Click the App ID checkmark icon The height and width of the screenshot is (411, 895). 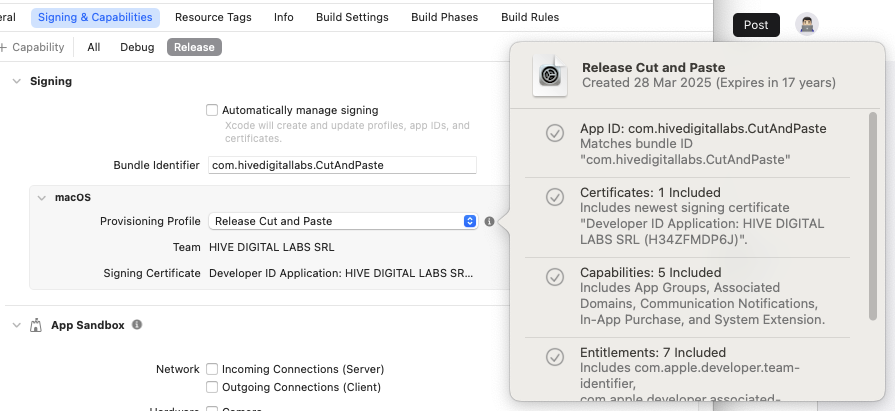pos(555,133)
